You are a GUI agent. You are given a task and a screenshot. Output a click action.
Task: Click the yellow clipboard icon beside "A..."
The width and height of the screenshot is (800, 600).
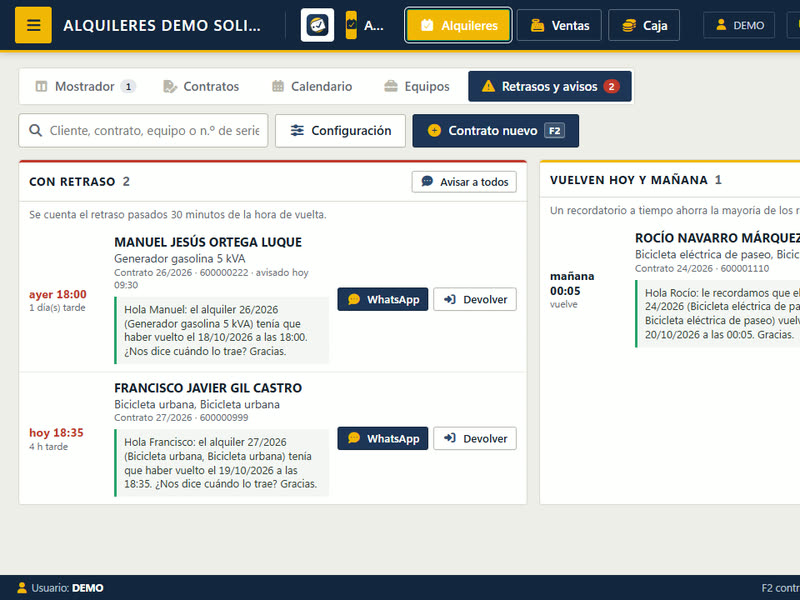pos(351,25)
